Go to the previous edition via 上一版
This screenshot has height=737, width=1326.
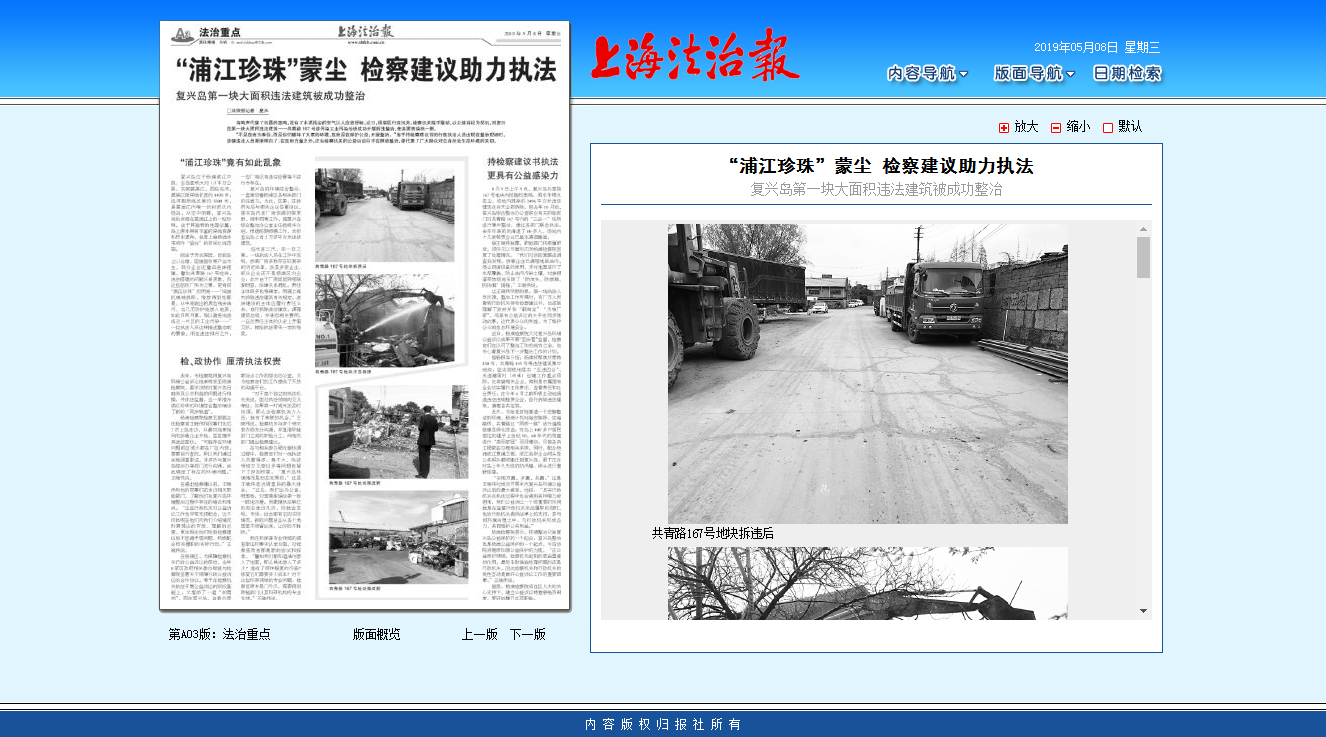pos(478,633)
